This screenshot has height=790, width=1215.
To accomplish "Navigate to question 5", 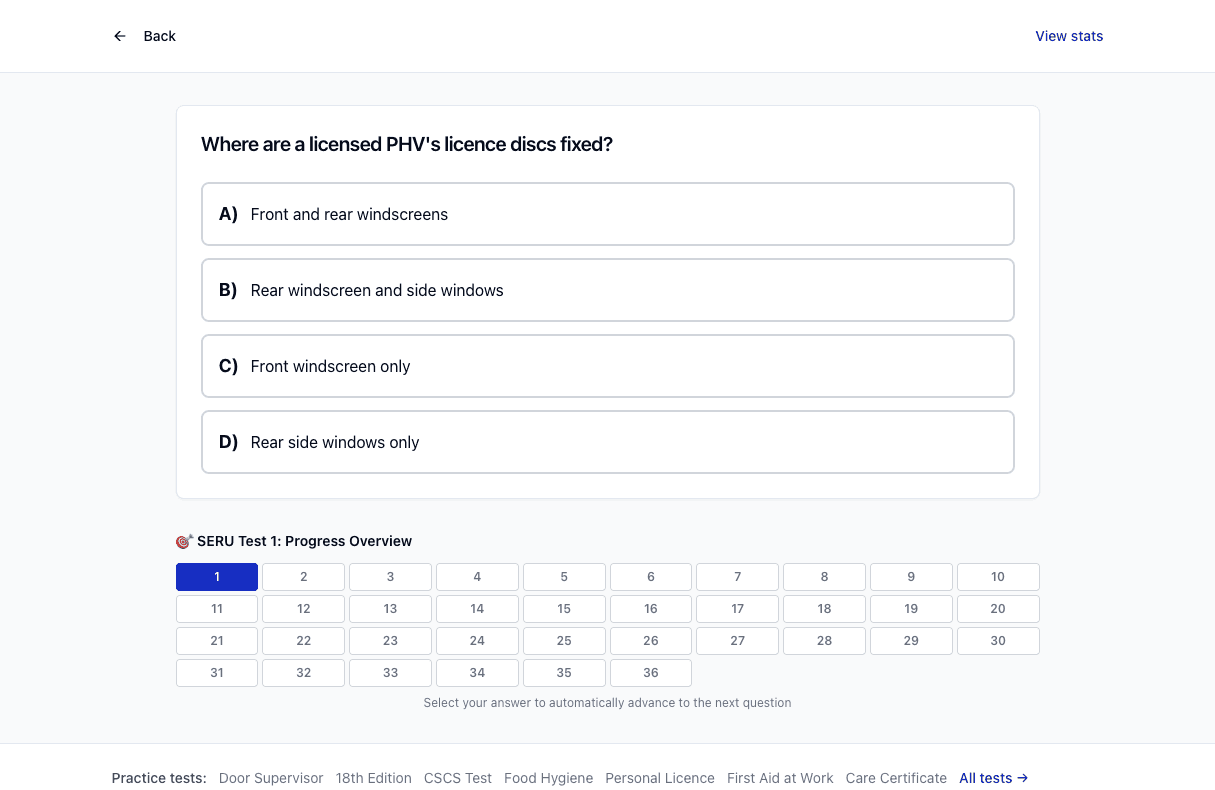I will 564,577.
